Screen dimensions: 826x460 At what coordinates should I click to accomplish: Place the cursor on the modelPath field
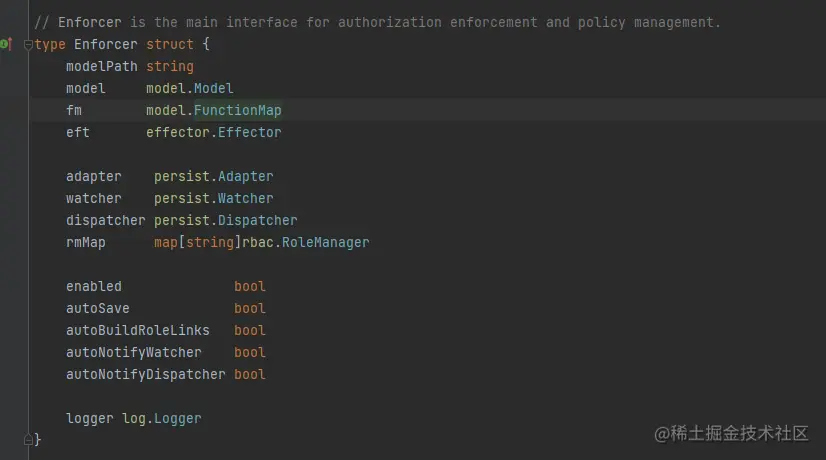(101, 66)
